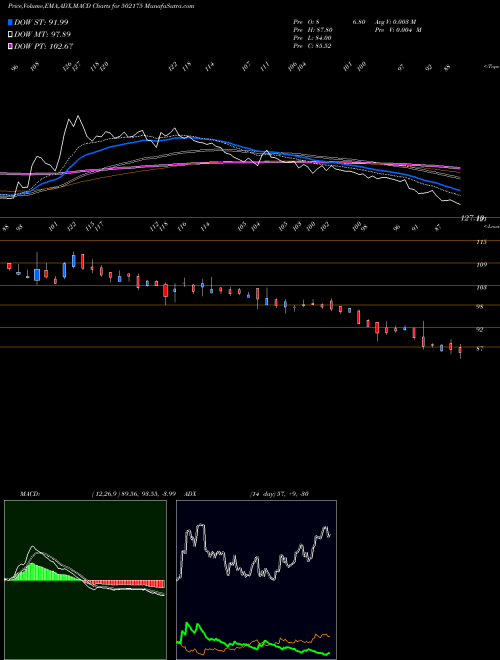Click the 127 label in the Tops row
Screen dimensions: 500x660
(77, 67)
